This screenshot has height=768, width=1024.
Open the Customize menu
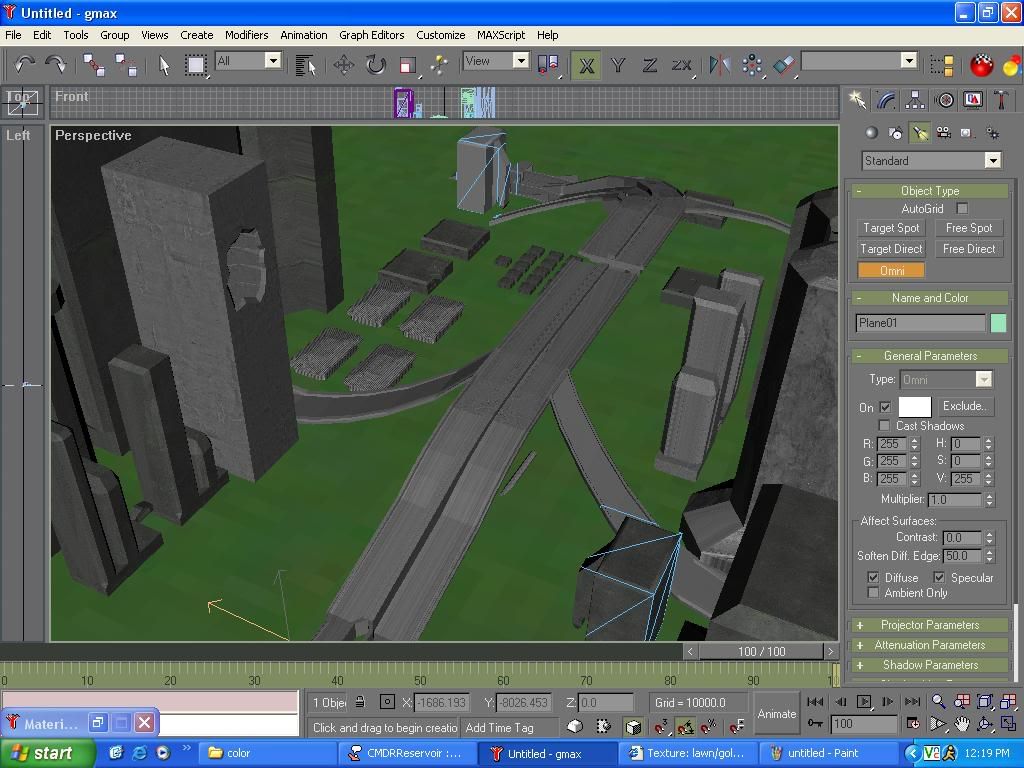[441, 35]
